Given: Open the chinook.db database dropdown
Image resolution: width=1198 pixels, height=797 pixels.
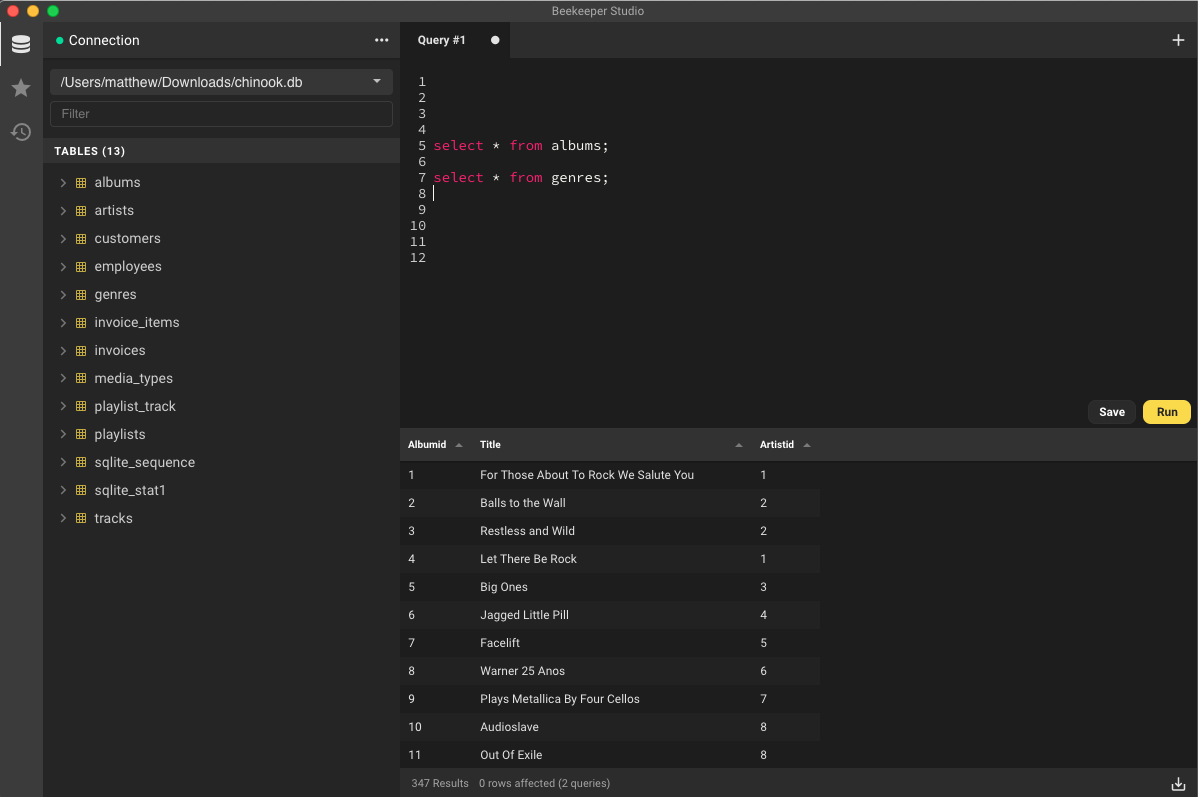Looking at the screenshot, I should point(222,82).
